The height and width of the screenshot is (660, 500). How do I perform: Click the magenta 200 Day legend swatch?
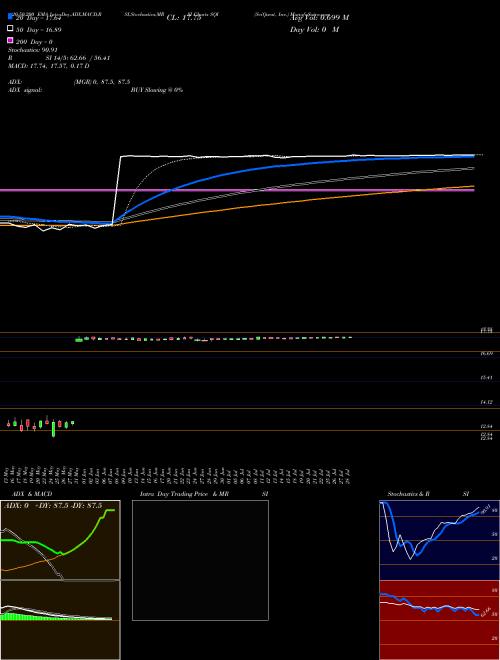click(x=10, y=40)
